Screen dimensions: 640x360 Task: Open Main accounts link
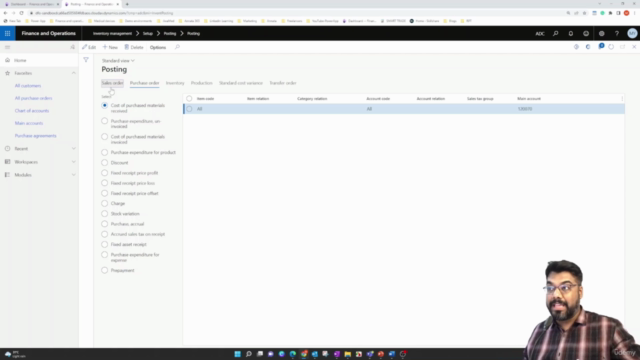tap(29, 123)
